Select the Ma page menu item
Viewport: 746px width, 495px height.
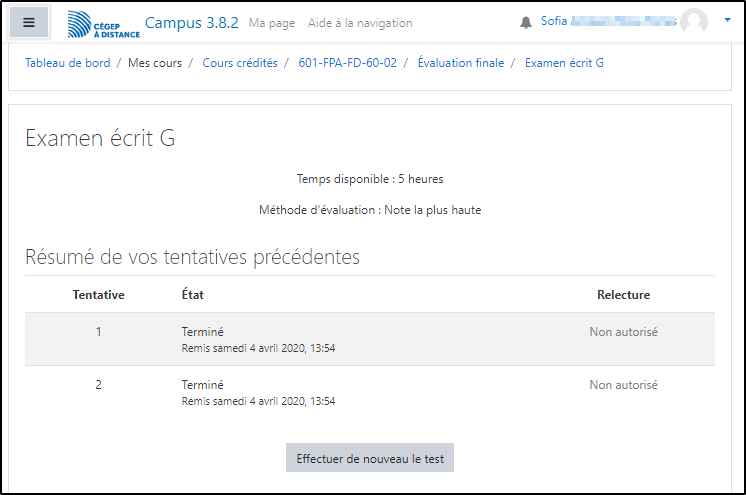coord(271,23)
